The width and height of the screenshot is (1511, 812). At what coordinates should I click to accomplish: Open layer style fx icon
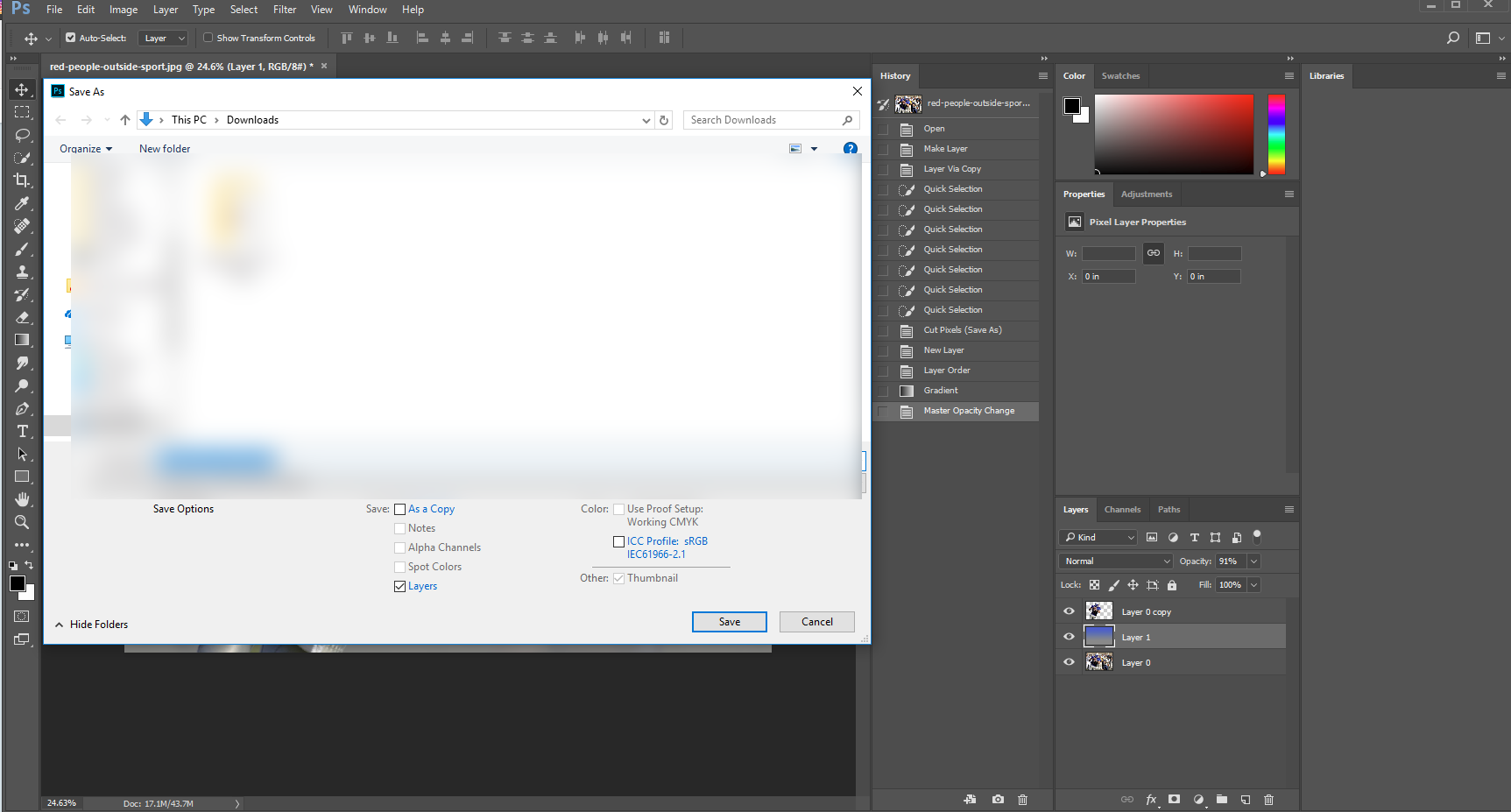pos(1151,800)
